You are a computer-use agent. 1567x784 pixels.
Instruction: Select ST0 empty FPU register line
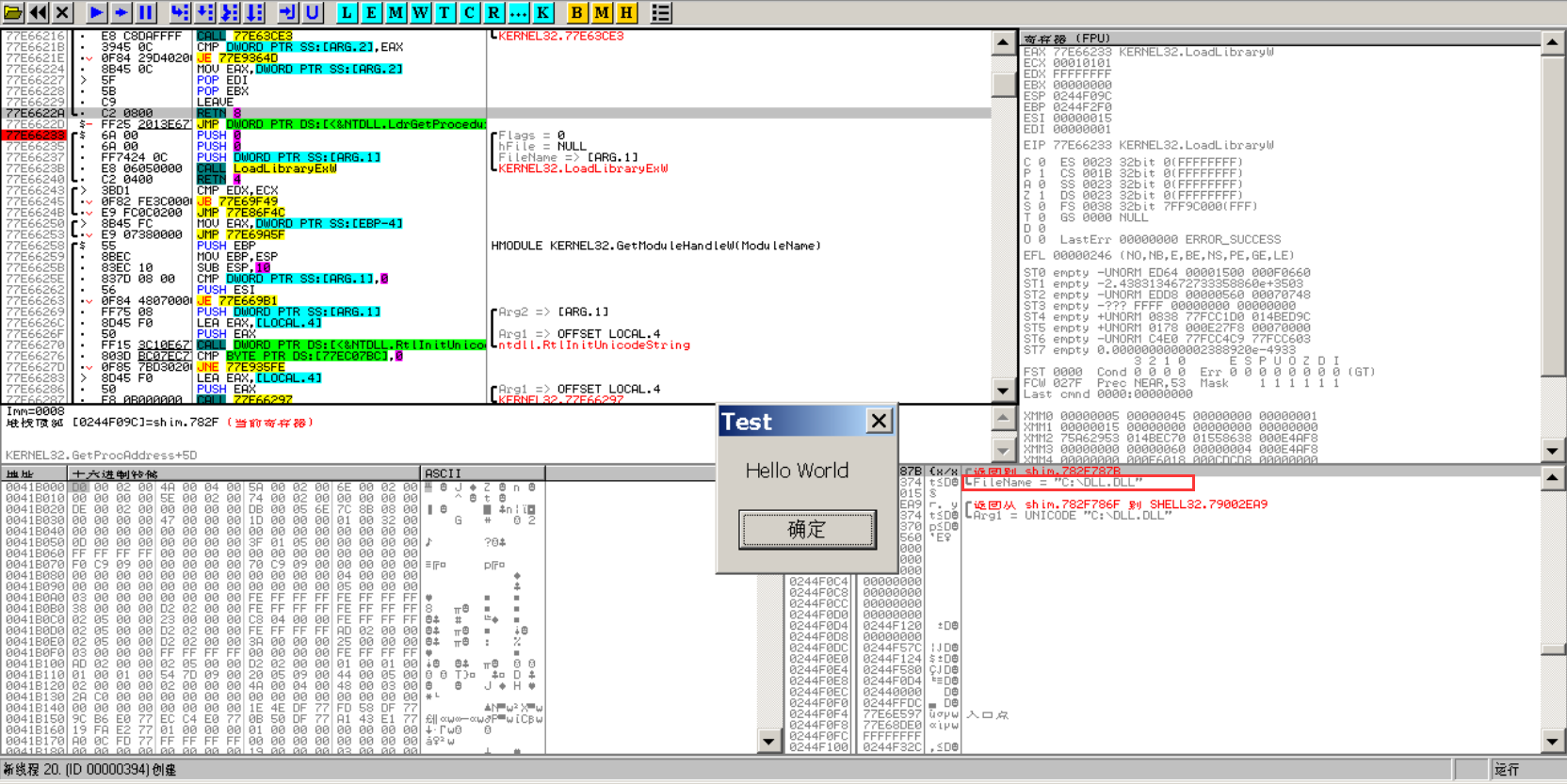click(x=1167, y=273)
